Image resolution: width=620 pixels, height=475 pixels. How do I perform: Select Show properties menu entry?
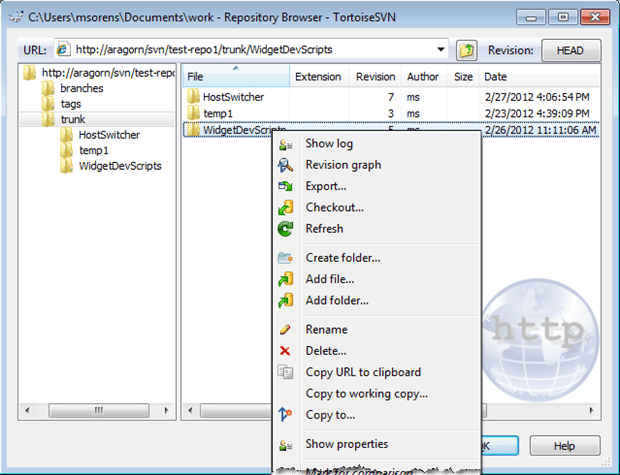(347, 445)
